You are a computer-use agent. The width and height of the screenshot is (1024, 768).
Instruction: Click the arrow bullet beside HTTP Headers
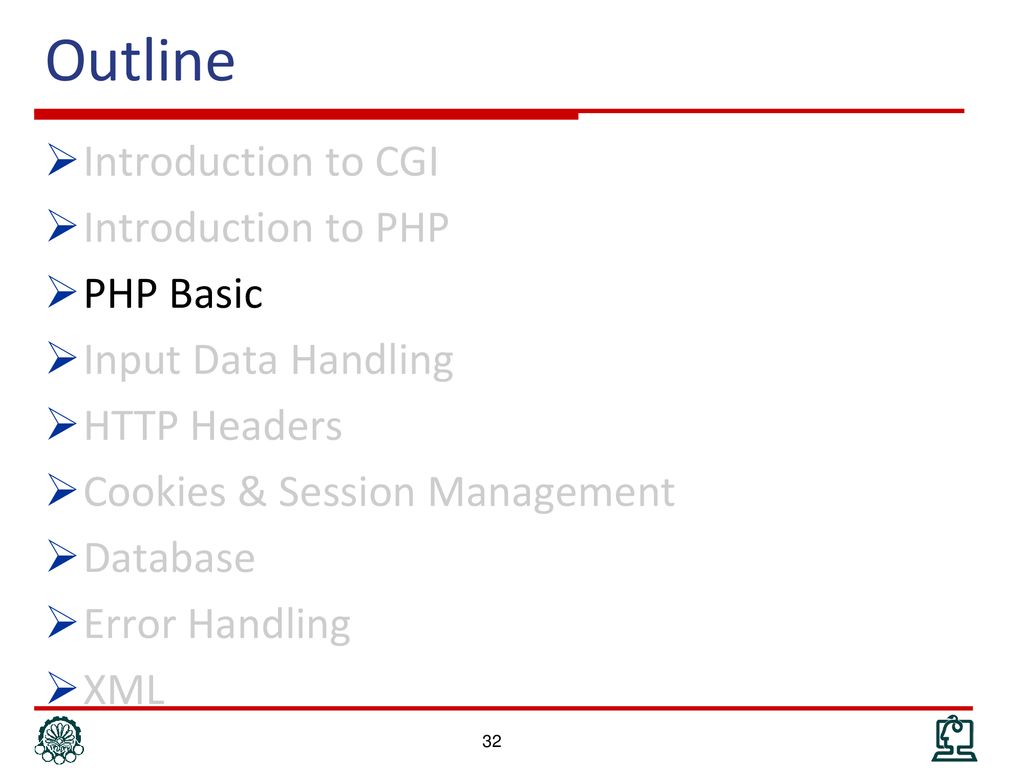pos(62,424)
